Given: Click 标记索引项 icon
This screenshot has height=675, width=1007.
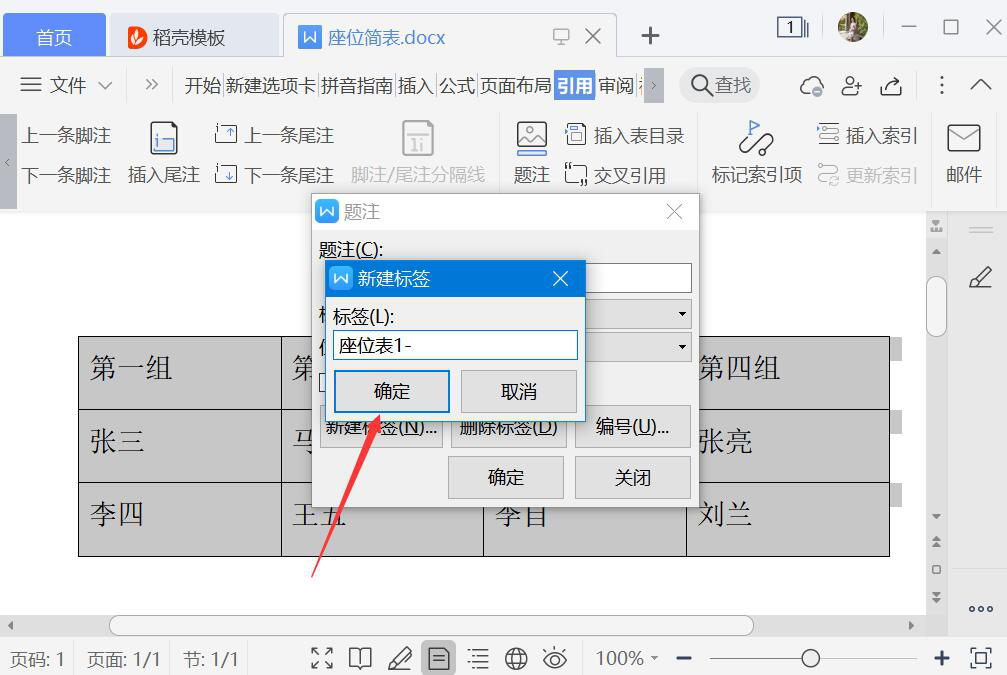Looking at the screenshot, I should (x=756, y=139).
